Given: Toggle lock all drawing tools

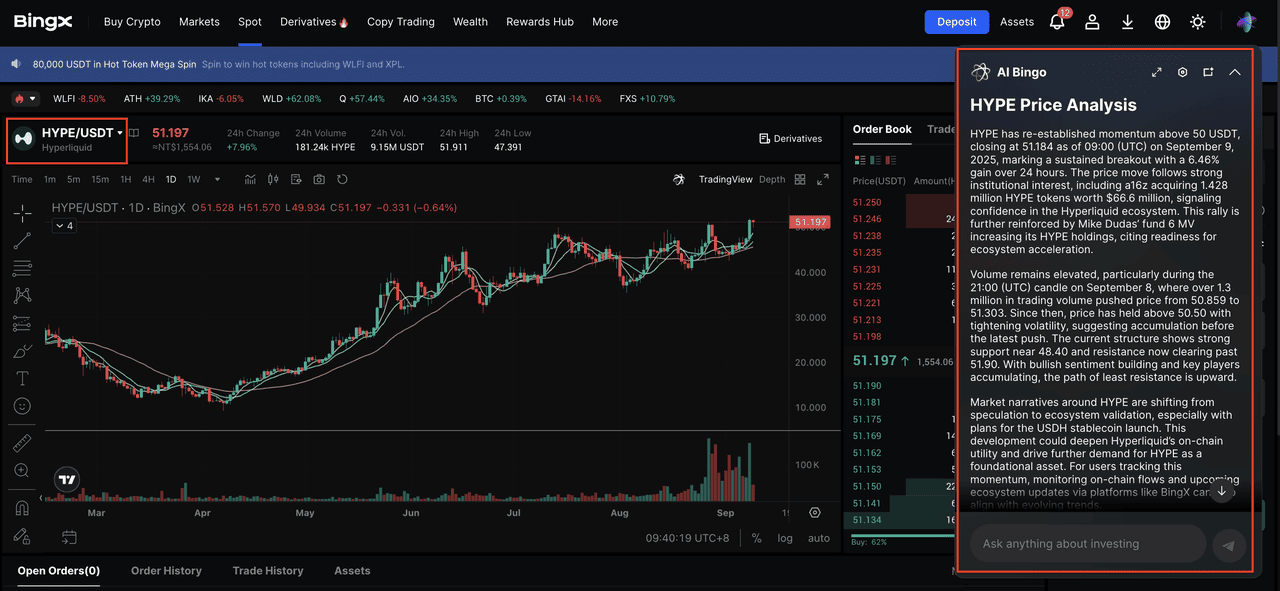Looking at the screenshot, I should click(22, 536).
